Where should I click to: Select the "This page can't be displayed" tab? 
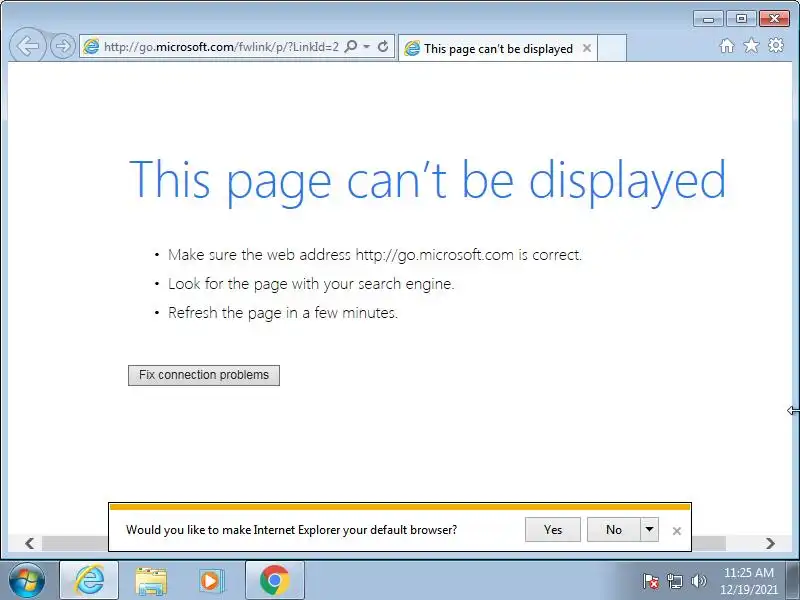click(x=497, y=48)
